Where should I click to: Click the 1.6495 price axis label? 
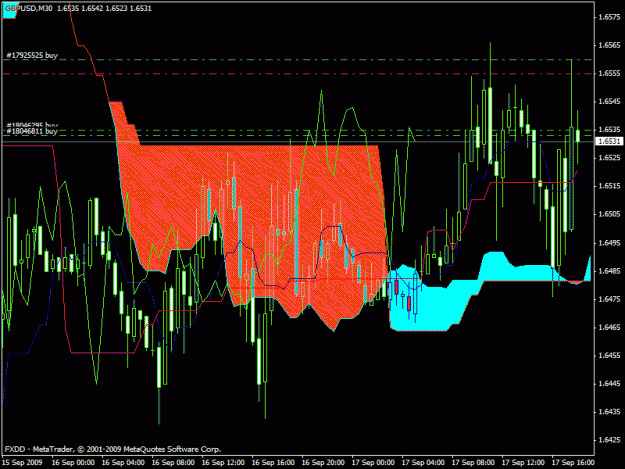(x=609, y=243)
